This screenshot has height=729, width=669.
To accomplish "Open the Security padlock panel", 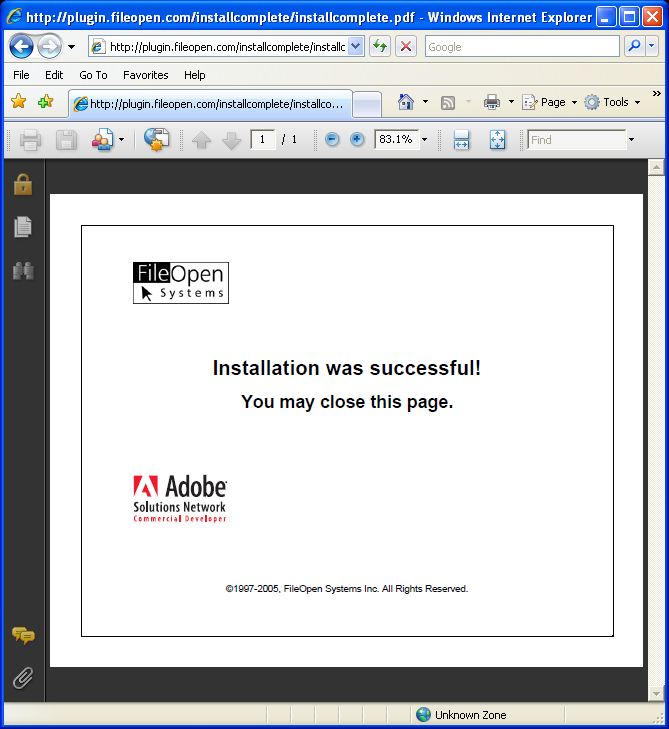I will pos(23,185).
